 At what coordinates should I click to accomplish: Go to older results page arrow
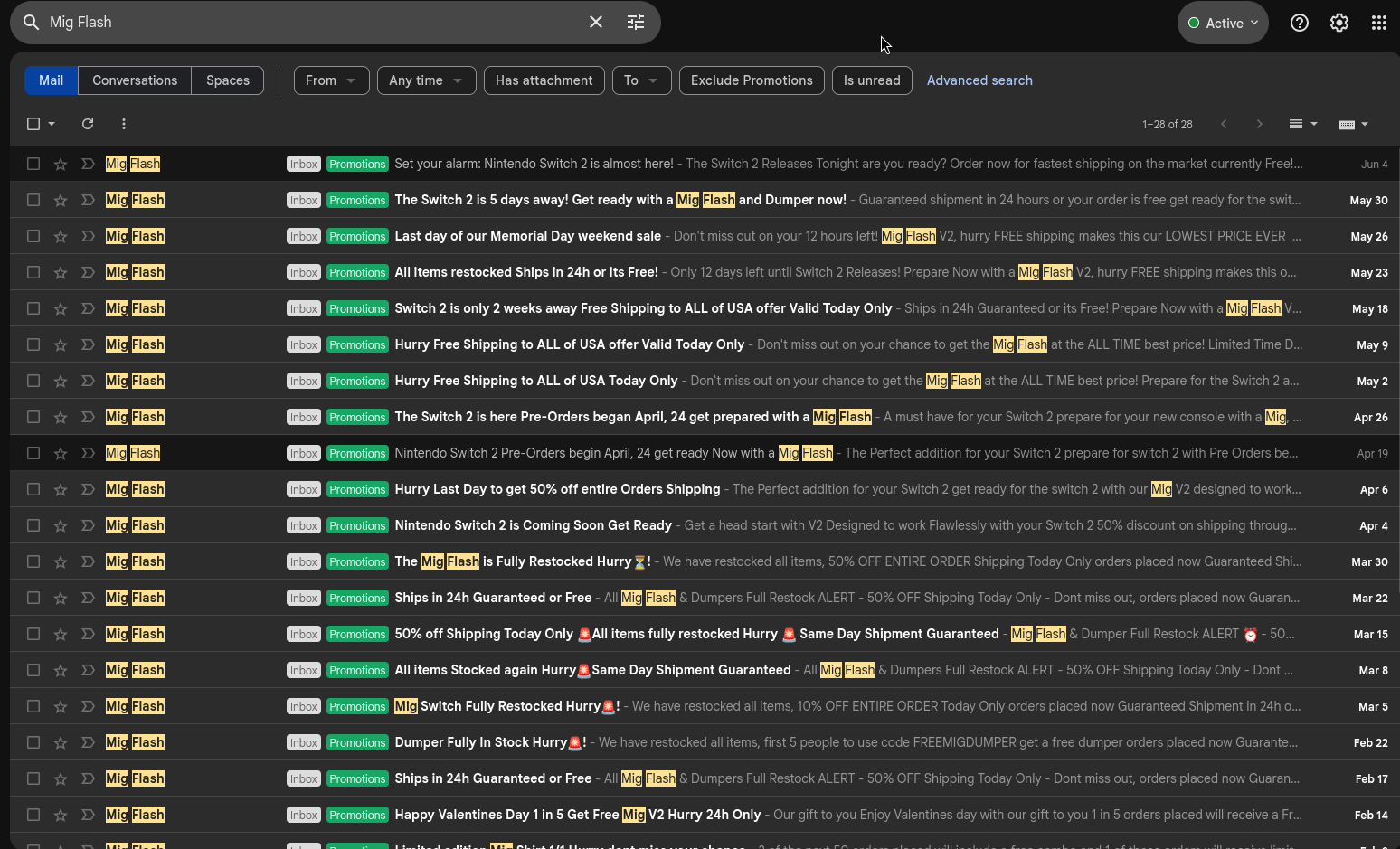[1260, 124]
